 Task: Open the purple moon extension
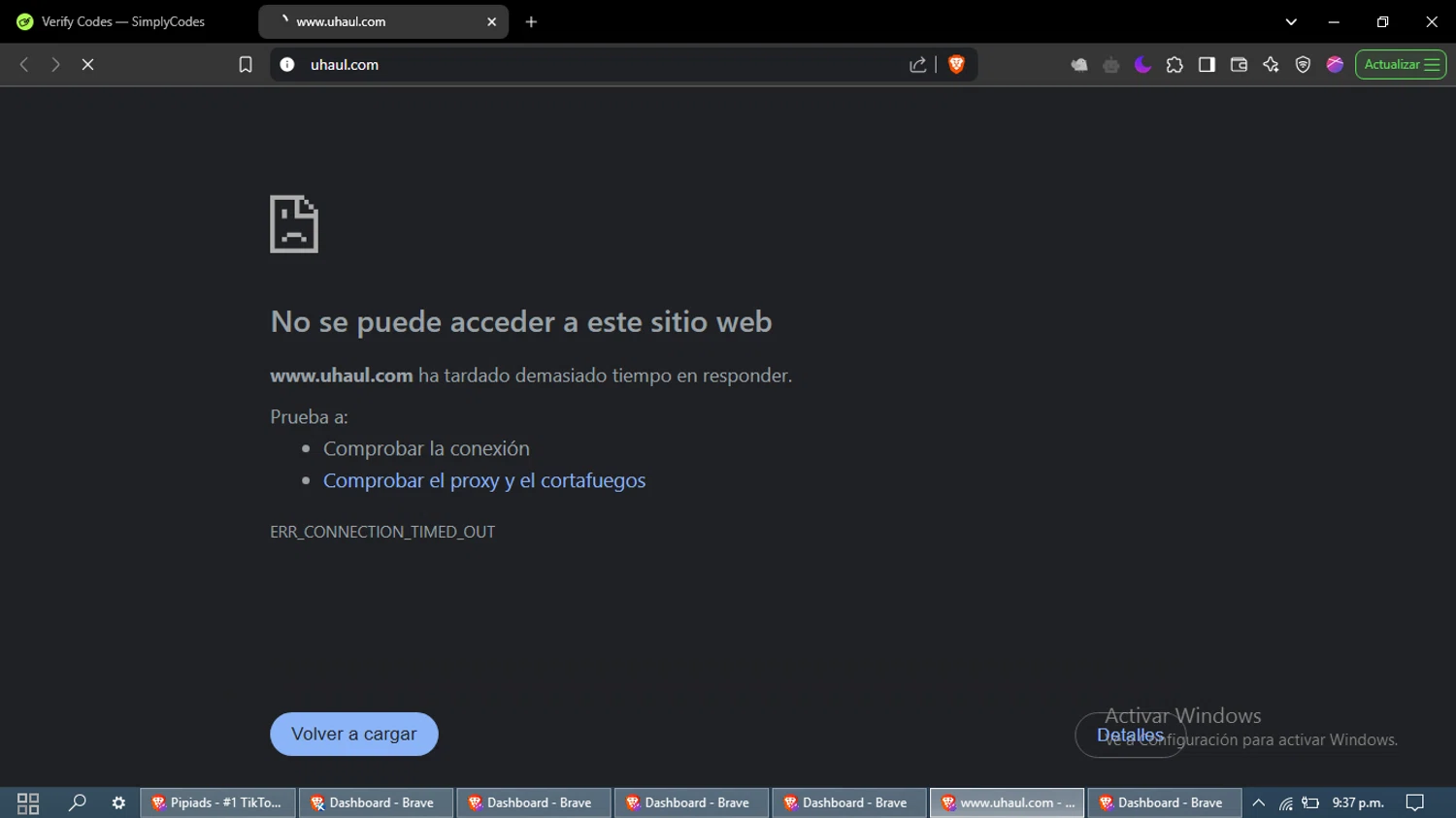pos(1142,64)
